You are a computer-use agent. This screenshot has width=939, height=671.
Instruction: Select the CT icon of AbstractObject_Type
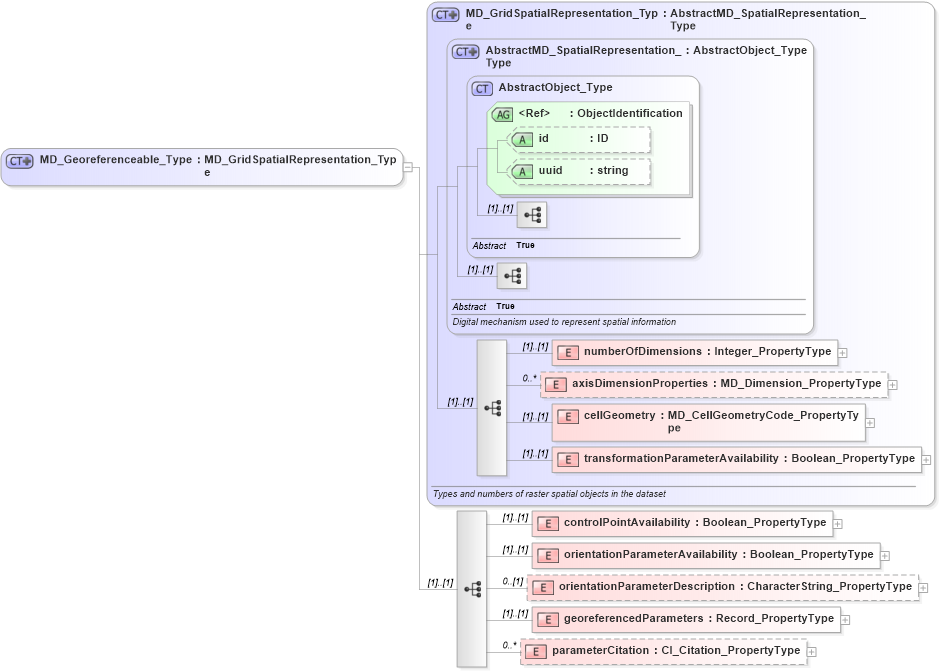481,88
